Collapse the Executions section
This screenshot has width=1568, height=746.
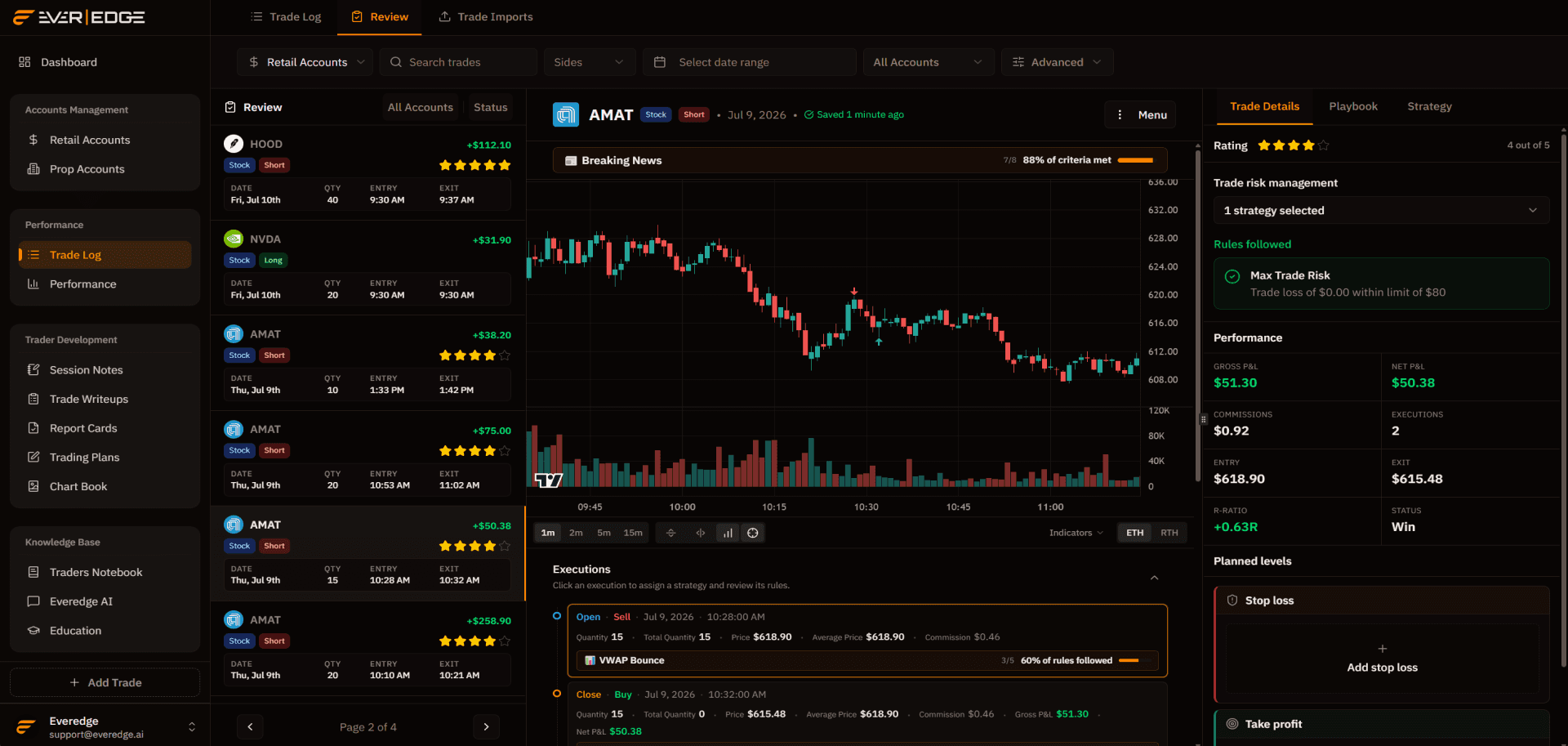tap(1154, 578)
